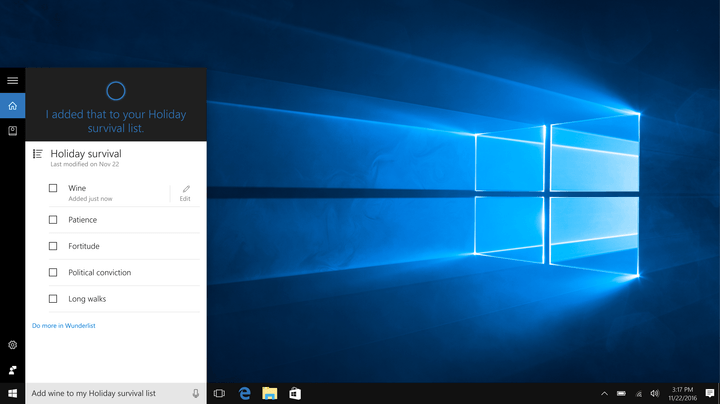Image resolution: width=720 pixels, height=404 pixels.
Task: Open Do more in Wunderlist link
Action: coord(64,325)
